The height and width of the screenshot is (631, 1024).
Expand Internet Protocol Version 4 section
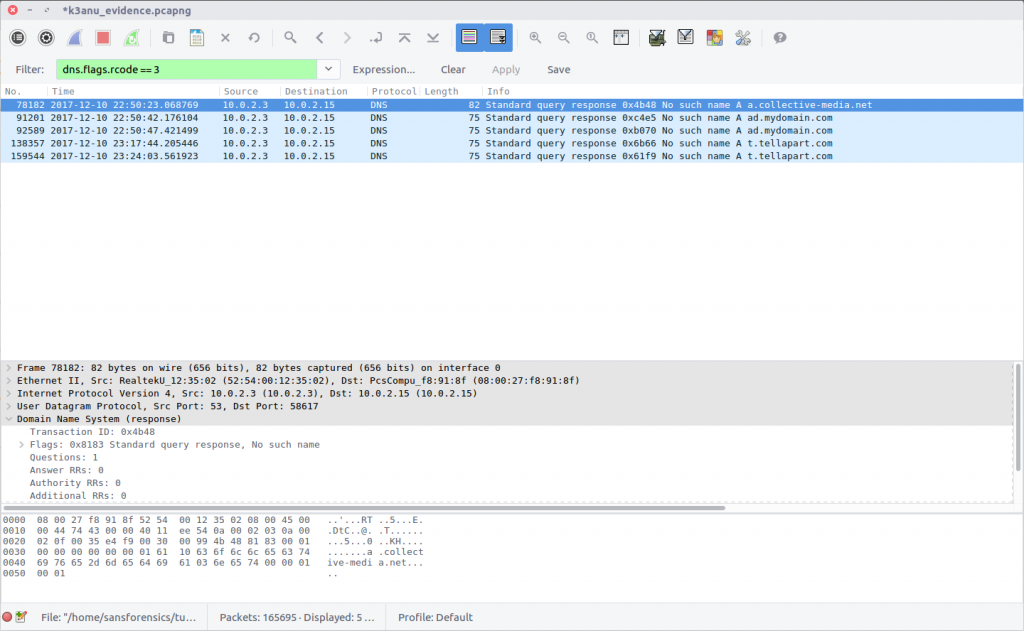click(x=8, y=393)
